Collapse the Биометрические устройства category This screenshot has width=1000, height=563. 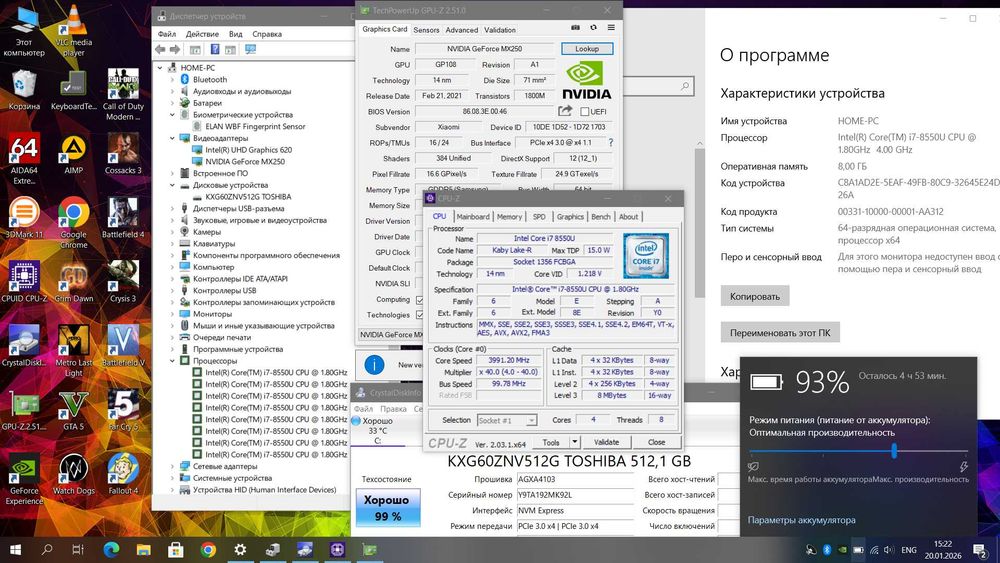point(172,115)
